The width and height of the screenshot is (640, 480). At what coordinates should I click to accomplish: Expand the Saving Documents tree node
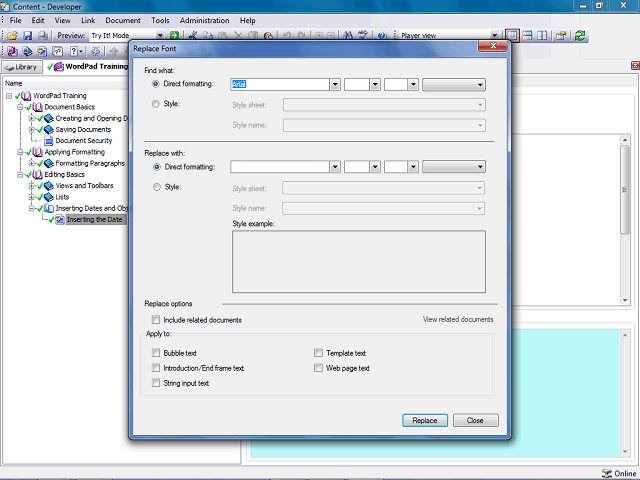pos(31,129)
